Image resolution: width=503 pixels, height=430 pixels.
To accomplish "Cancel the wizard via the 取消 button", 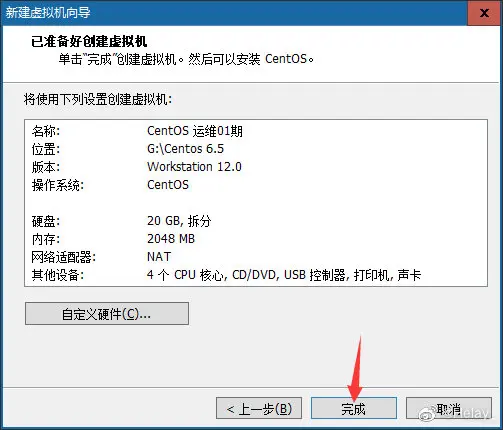I will pos(449,408).
